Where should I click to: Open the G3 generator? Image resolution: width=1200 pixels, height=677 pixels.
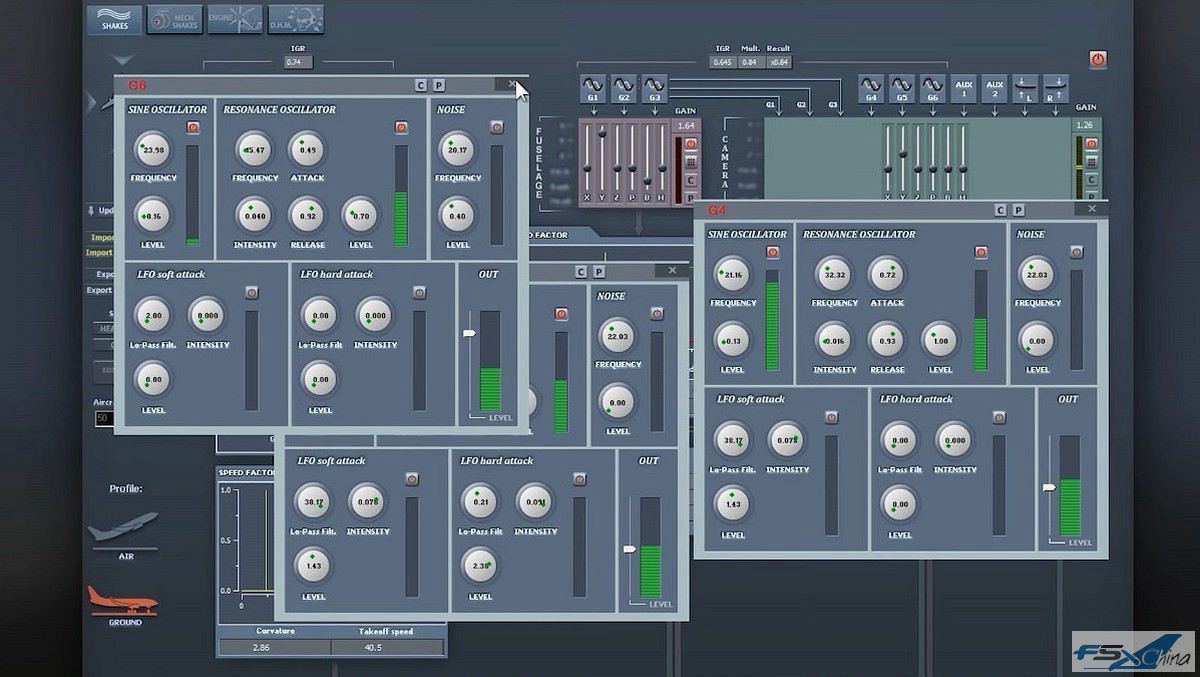point(654,87)
